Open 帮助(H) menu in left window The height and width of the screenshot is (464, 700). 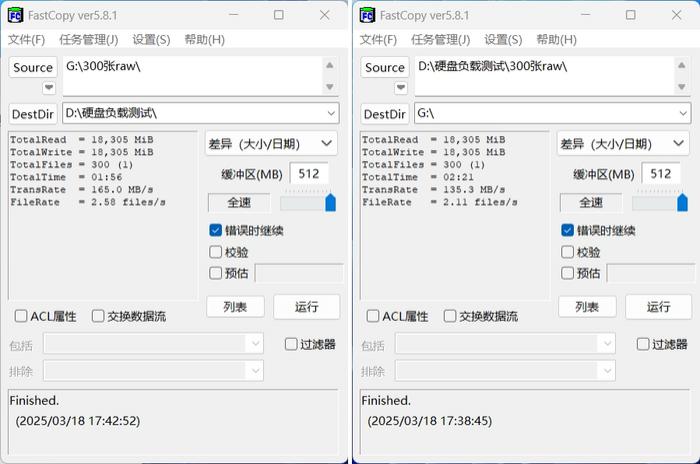[x=204, y=40]
